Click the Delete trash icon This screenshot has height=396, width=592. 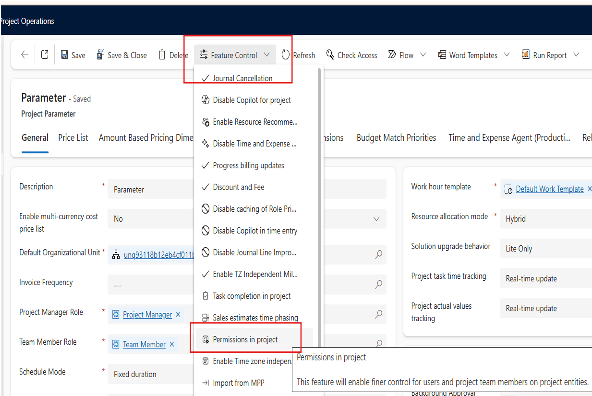point(162,55)
